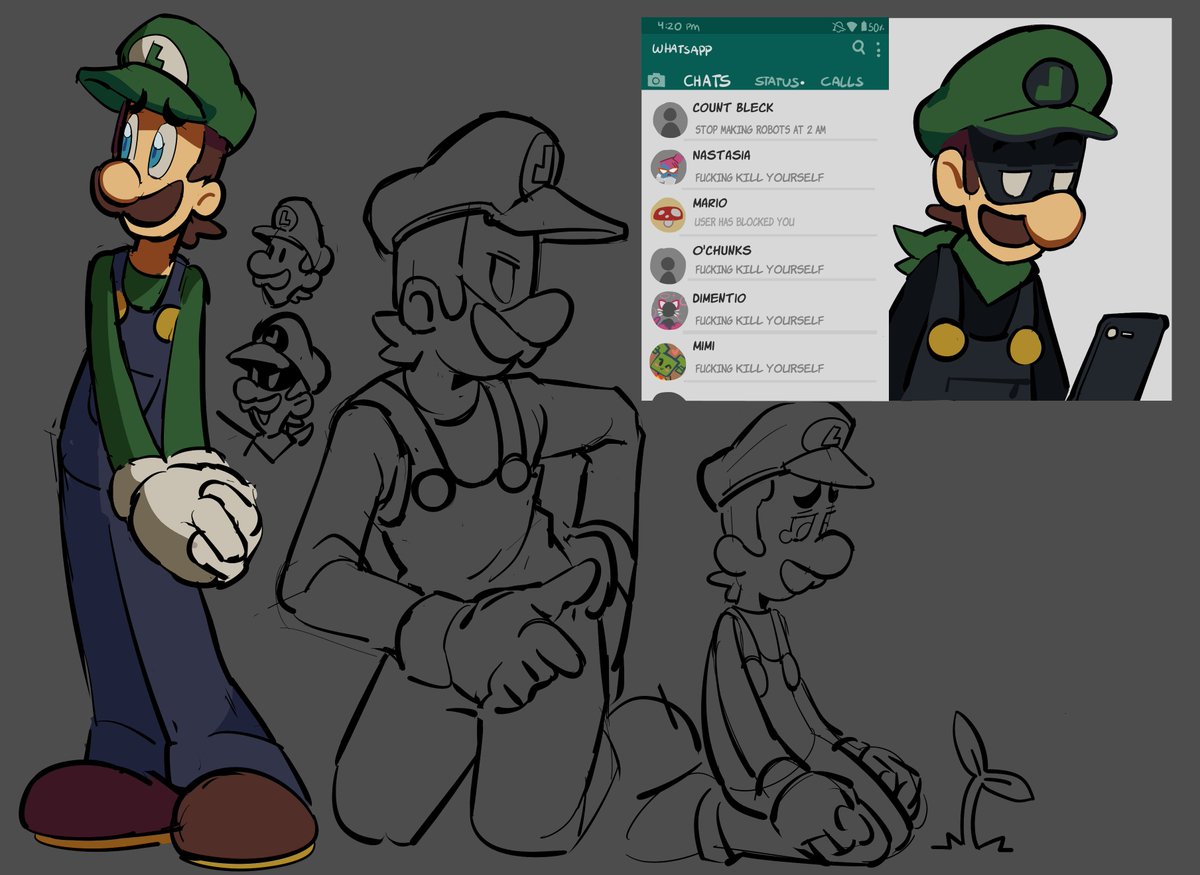Select the battery status icon
This screenshot has height=875, width=1200.
[862, 25]
